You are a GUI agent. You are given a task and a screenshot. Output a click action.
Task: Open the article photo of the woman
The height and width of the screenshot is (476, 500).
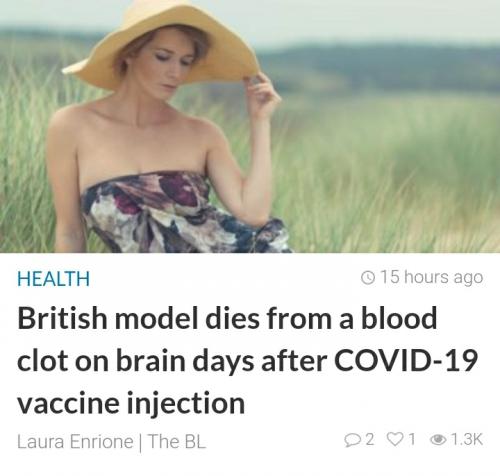pos(250,126)
